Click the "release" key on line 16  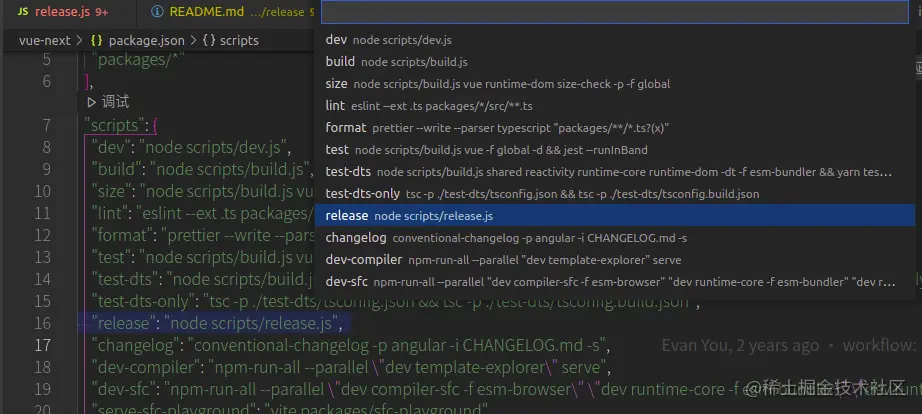124,323
